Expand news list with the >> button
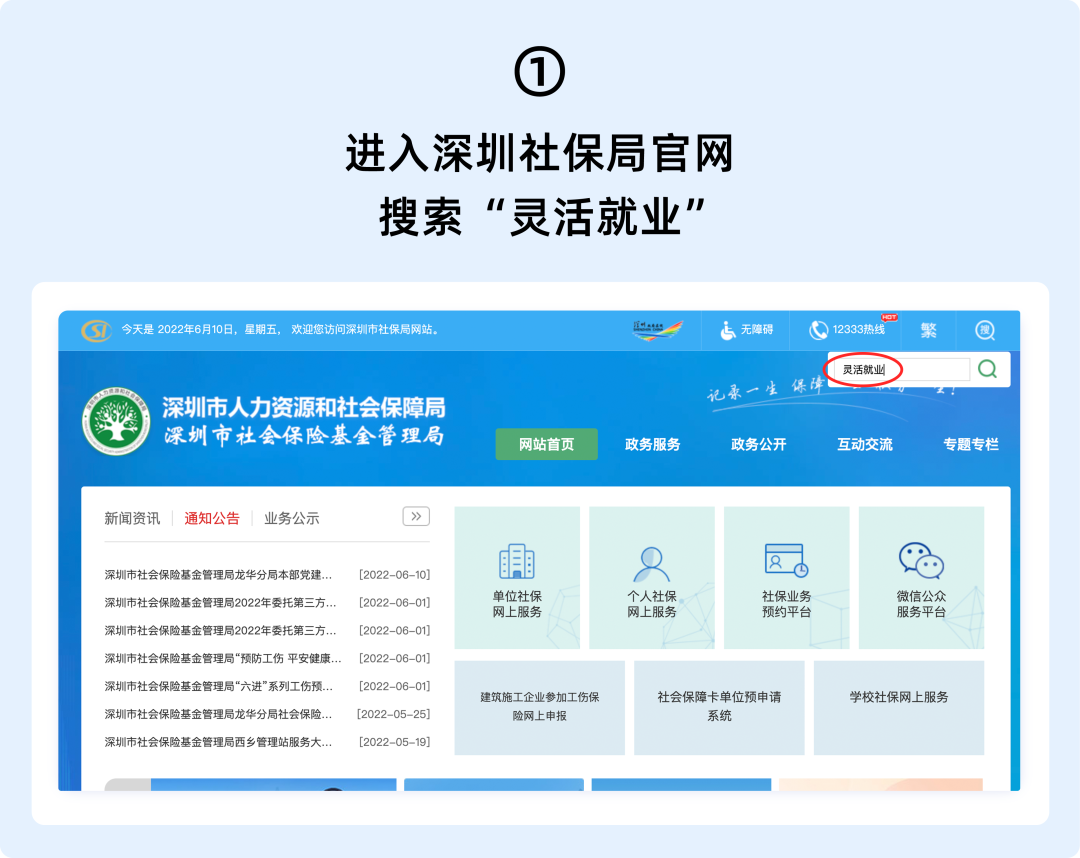The image size is (1080, 858). pyautogui.click(x=416, y=516)
